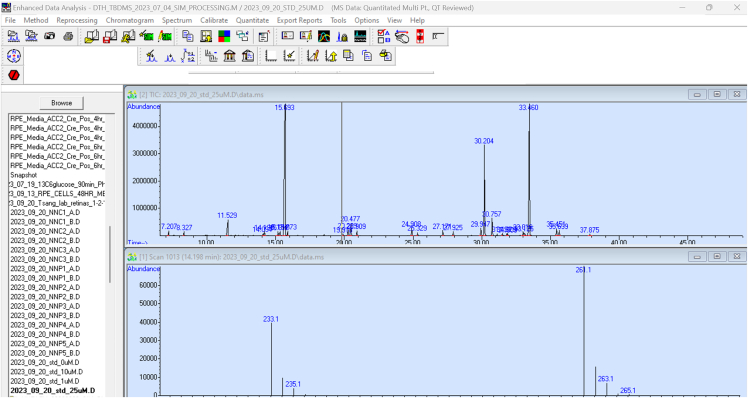The height and width of the screenshot is (398, 748).
Task: Open the View menu
Action: 394,20
